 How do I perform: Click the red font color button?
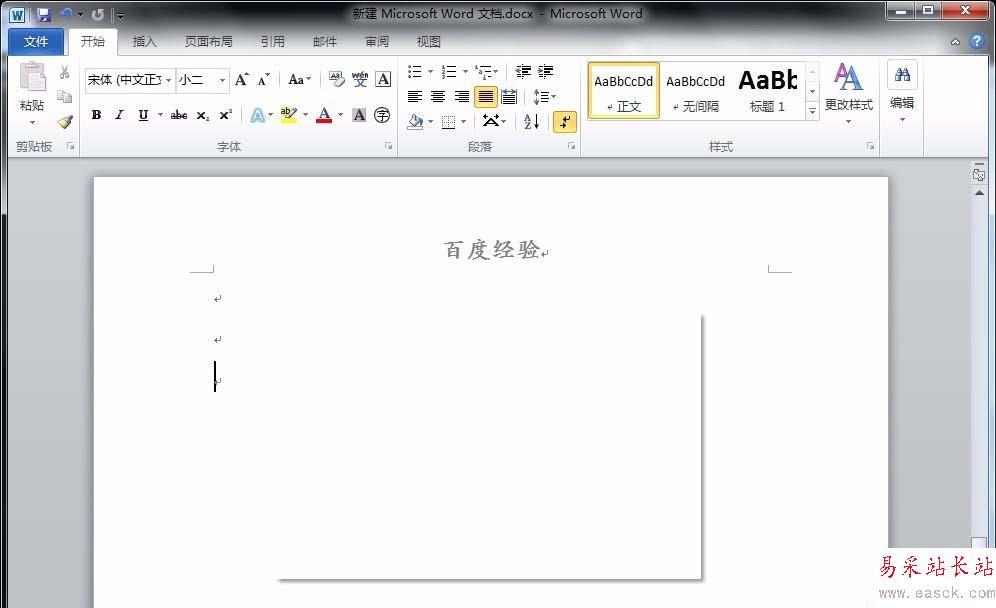pyautogui.click(x=324, y=115)
